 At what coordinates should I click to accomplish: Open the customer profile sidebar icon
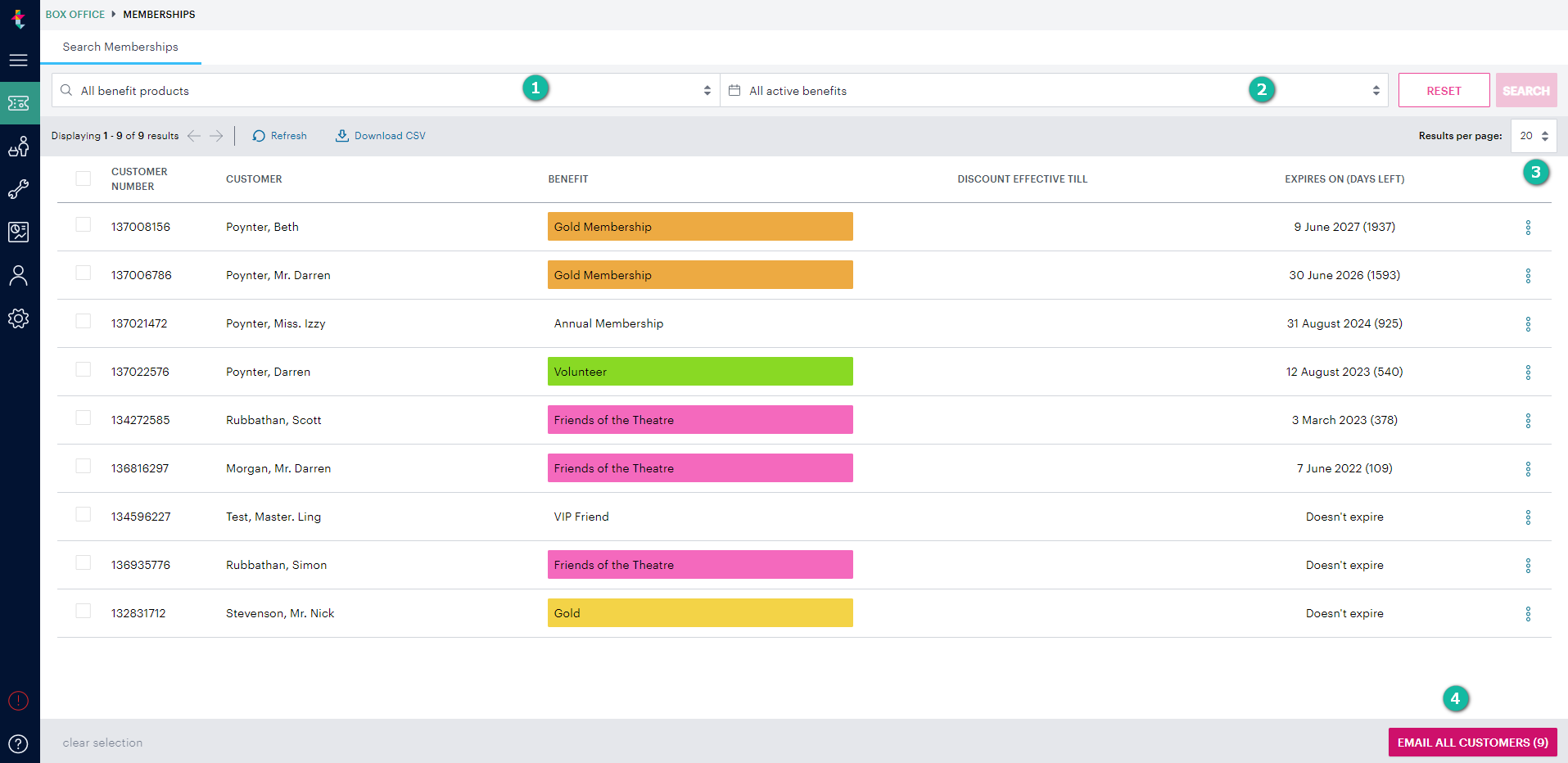pos(18,276)
